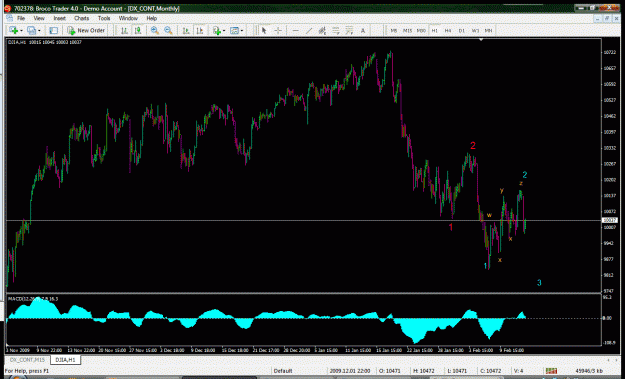Show the Market Watch panel icon
The width and height of the screenshot is (625, 379).
click(53, 30)
